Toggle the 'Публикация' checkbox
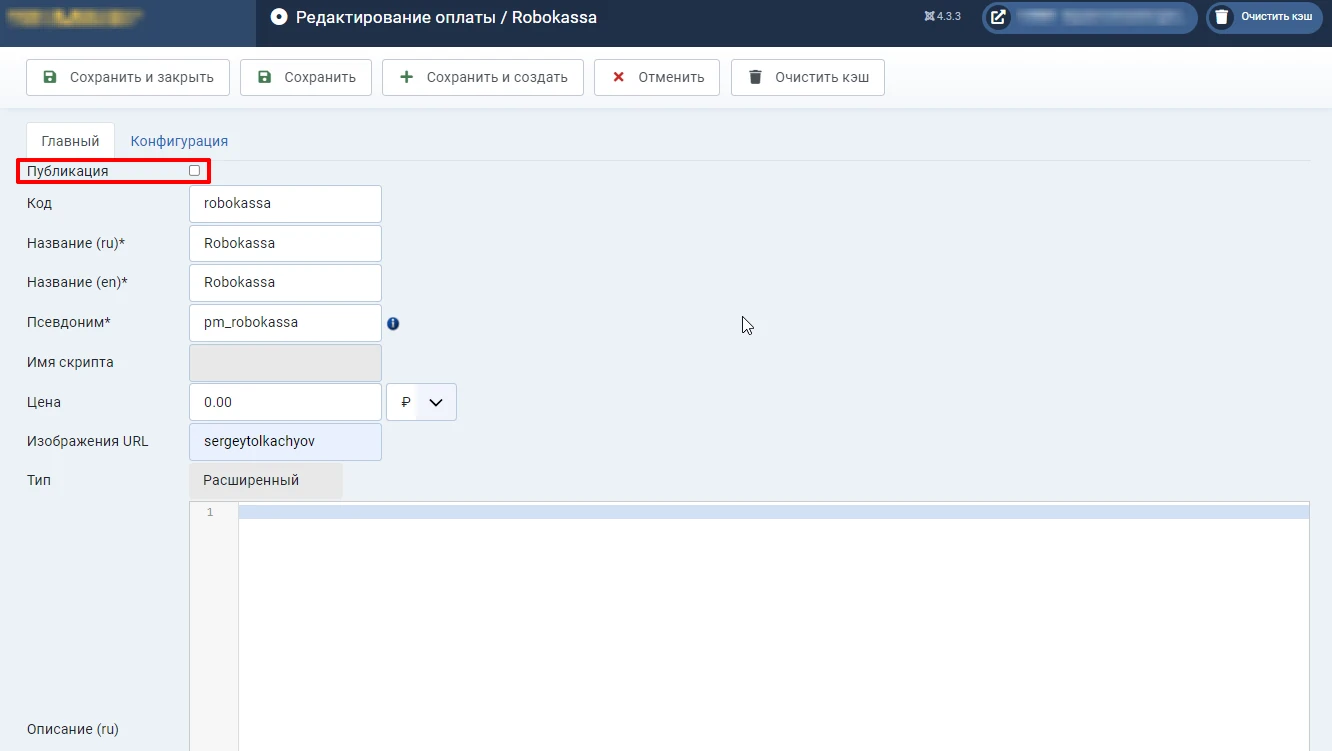 (194, 171)
